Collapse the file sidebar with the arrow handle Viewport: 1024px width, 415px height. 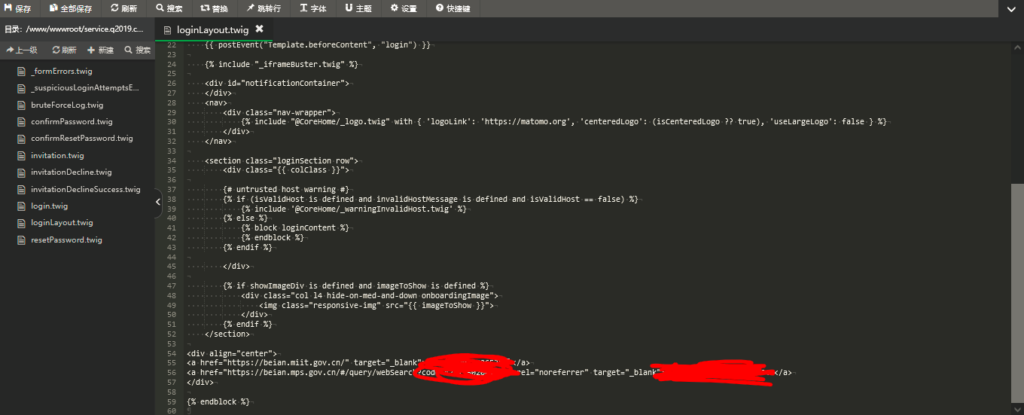(158, 203)
